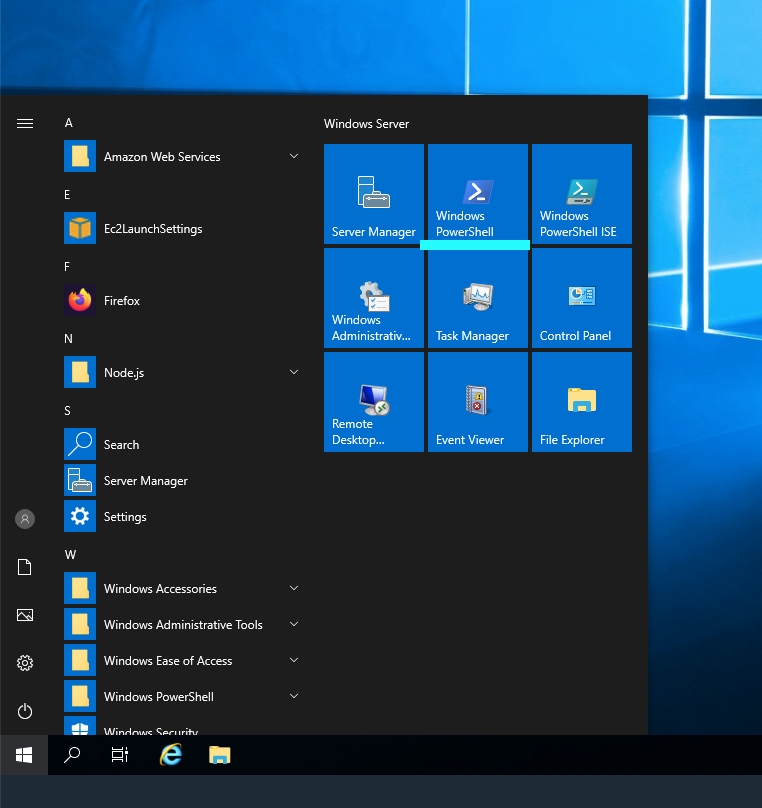Expand the Amazon Web Services folder chevron
The image size is (762, 808).
coord(294,156)
